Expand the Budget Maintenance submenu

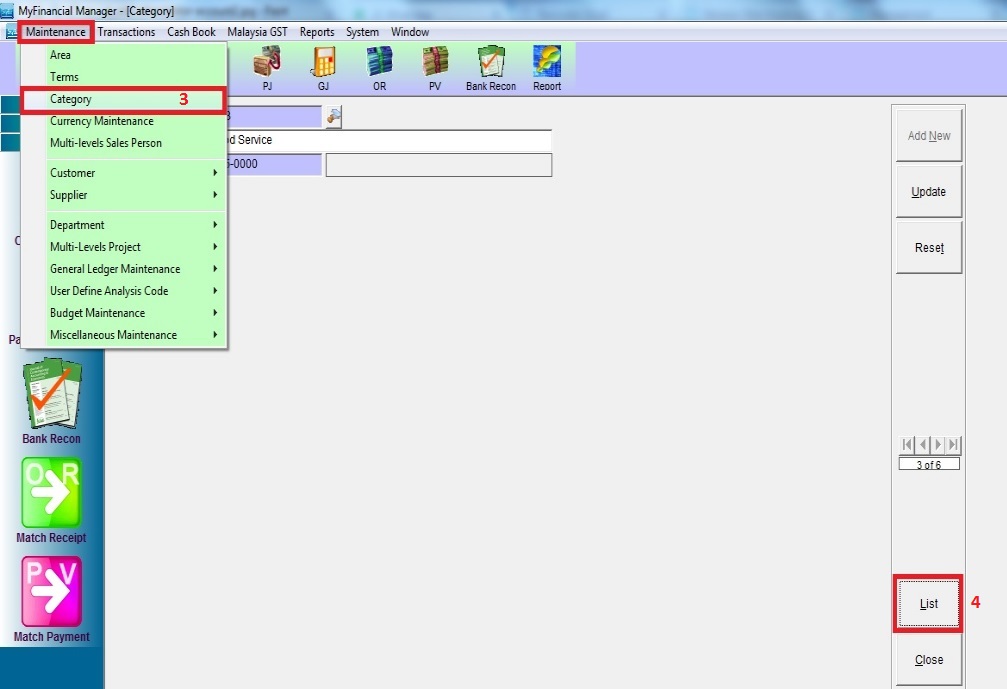coord(132,313)
